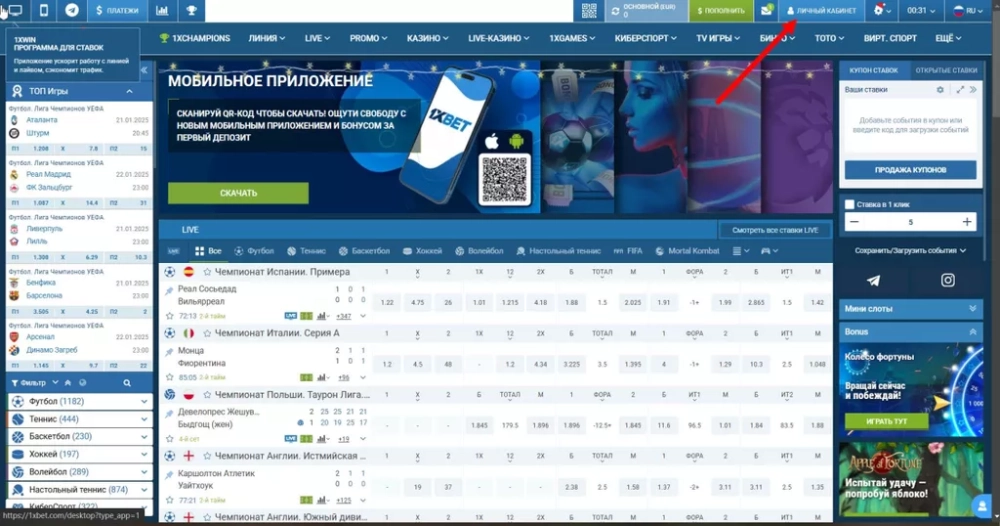The height and width of the screenshot is (526, 1000).
Task: Open the 00:31 time dropdown
Action: pyautogui.click(x=921, y=10)
